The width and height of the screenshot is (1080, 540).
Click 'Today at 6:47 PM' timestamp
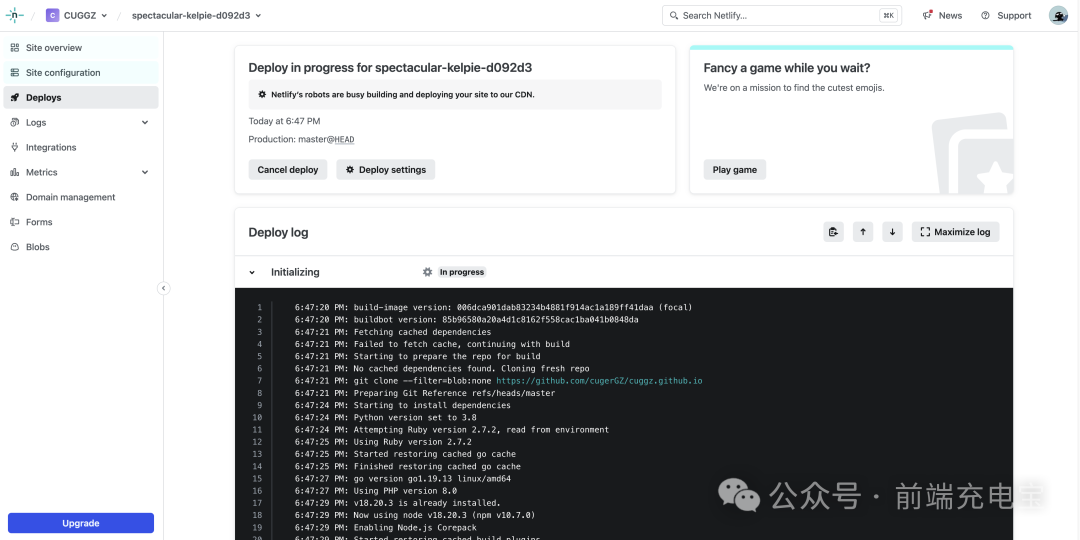point(284,121)
